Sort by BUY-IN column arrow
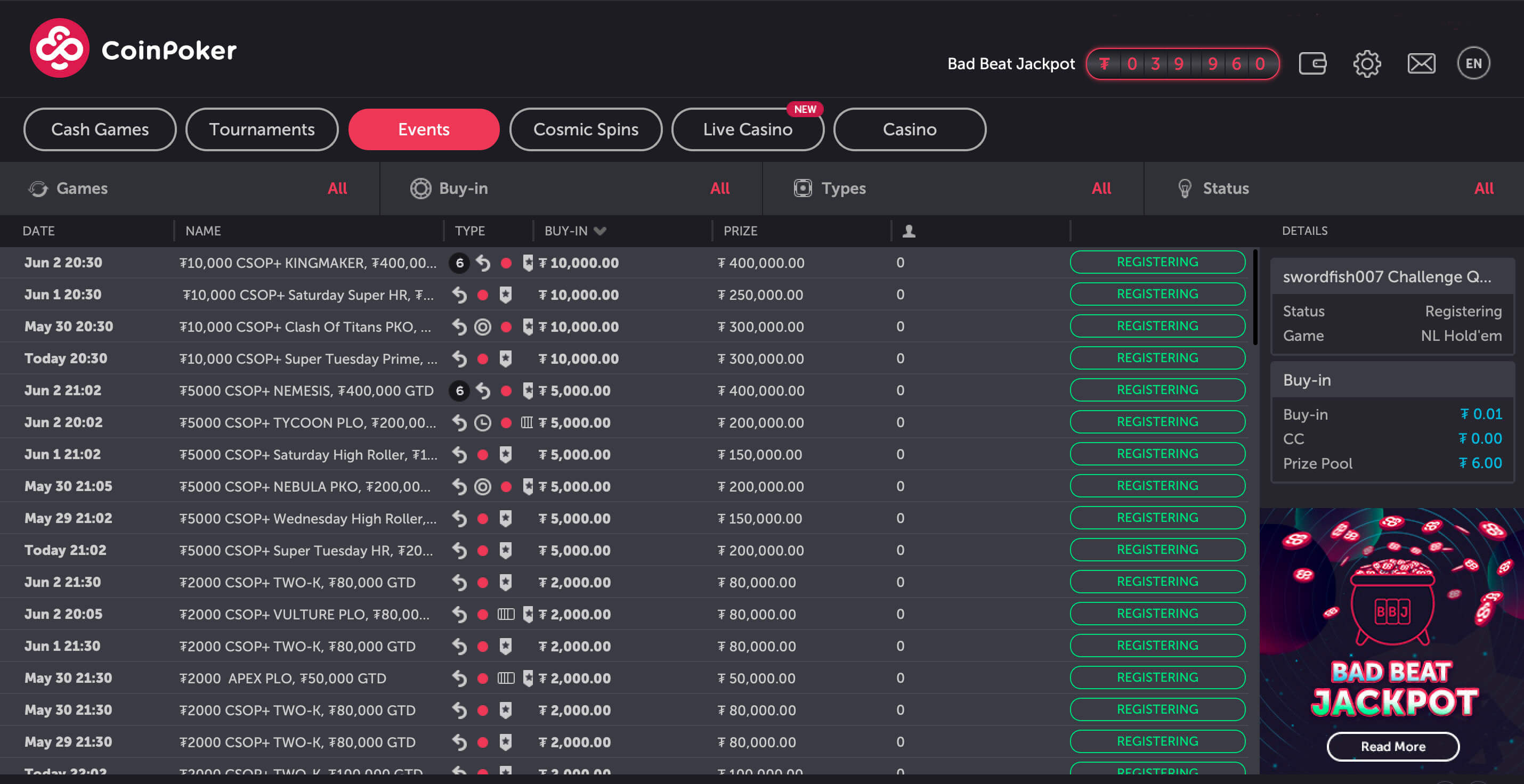The width and height of the screenshot is (1524, 784). (x=600, y=231)
